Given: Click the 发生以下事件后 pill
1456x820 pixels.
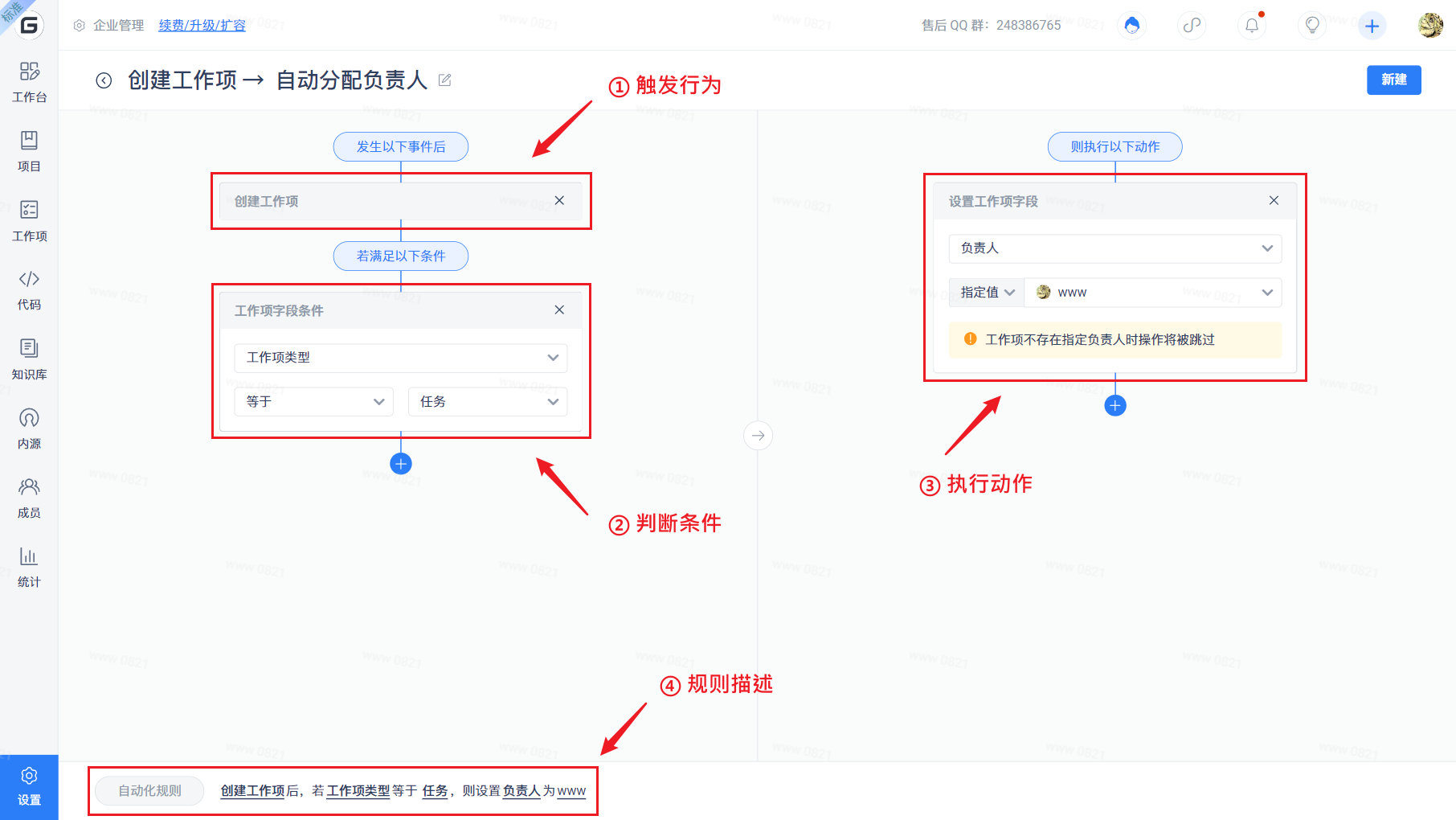Looking at the screenshot, I should [401, 146].
